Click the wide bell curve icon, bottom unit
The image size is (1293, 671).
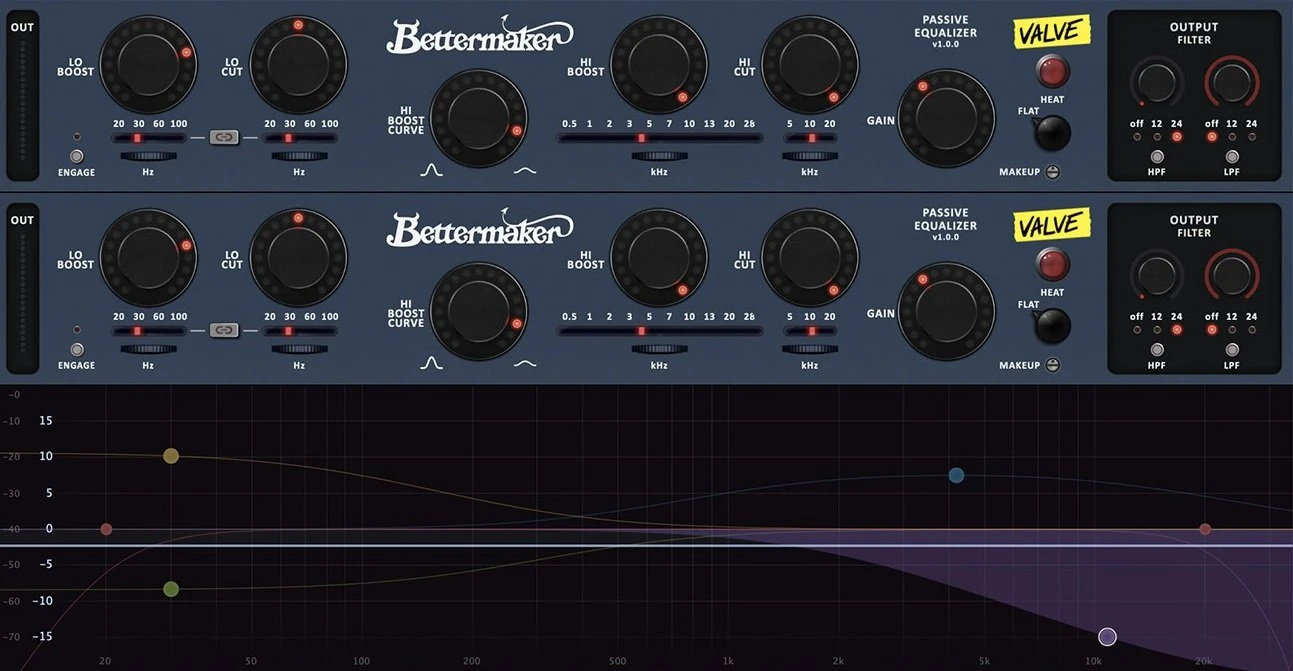[x=525, y=364]
